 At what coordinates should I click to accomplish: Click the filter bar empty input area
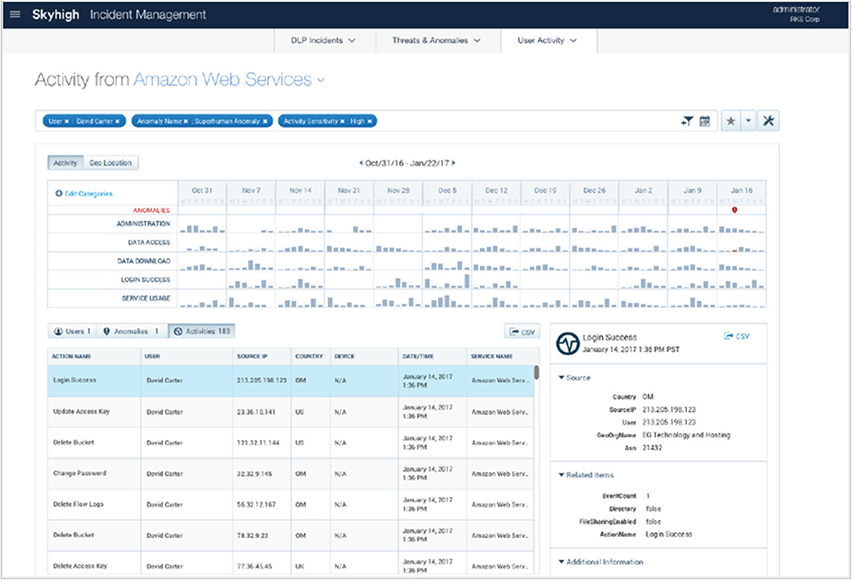pyautogui.click(x=527, y=121)
